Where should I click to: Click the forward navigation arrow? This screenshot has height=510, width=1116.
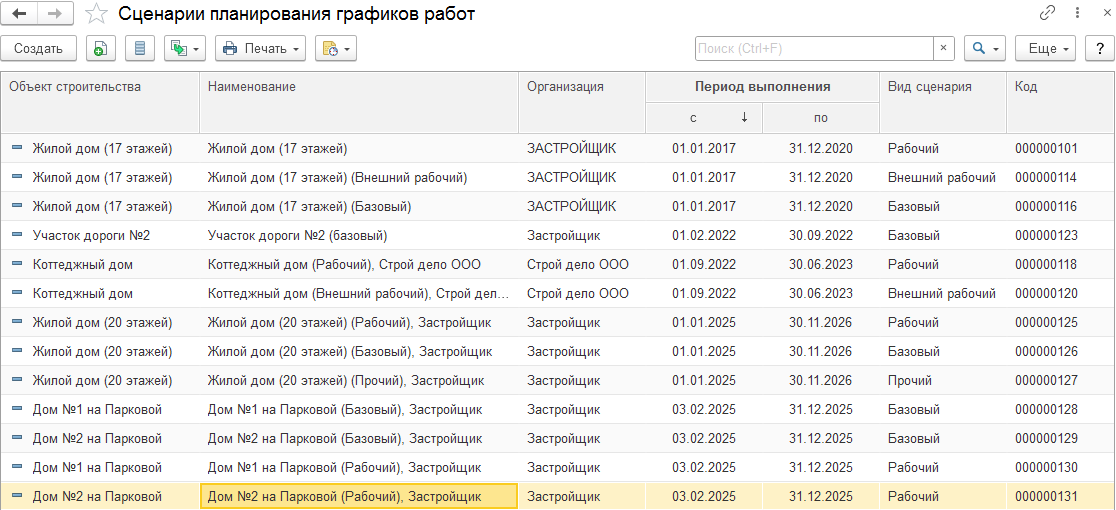click(54, 14)
